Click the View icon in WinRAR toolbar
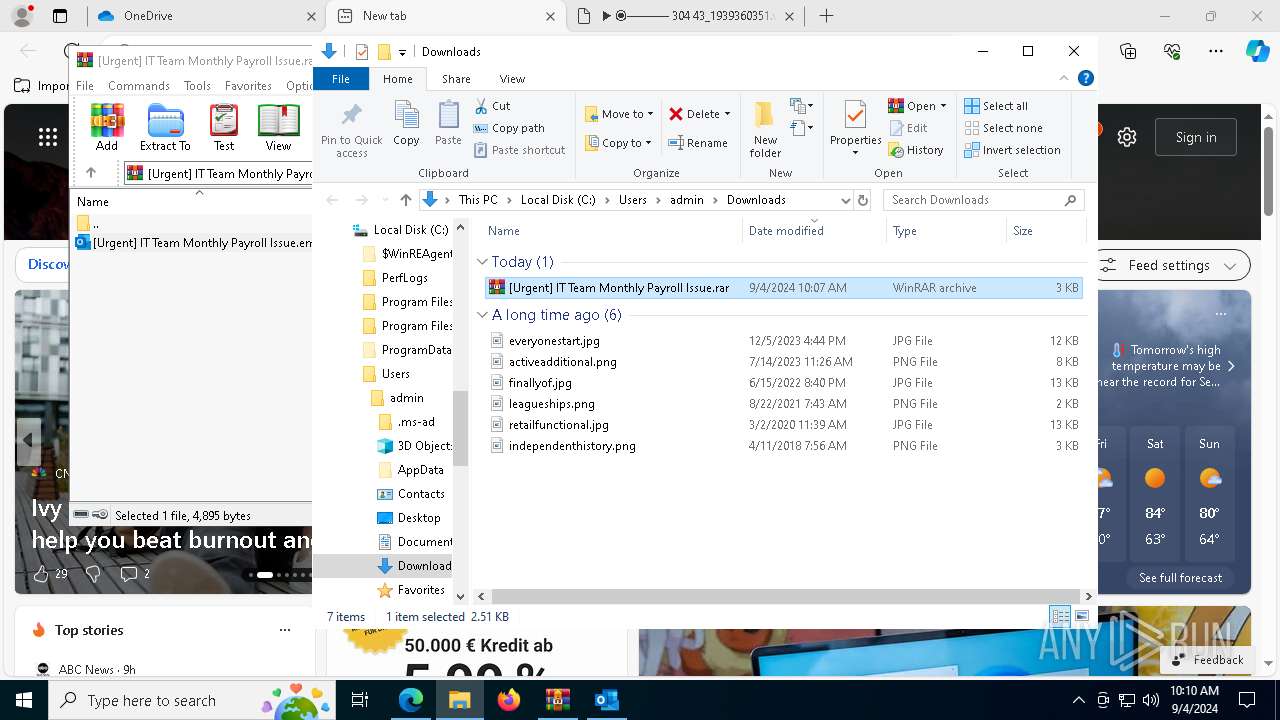Viewport: 1280px width, 720px height. click(x=278, y=128)
